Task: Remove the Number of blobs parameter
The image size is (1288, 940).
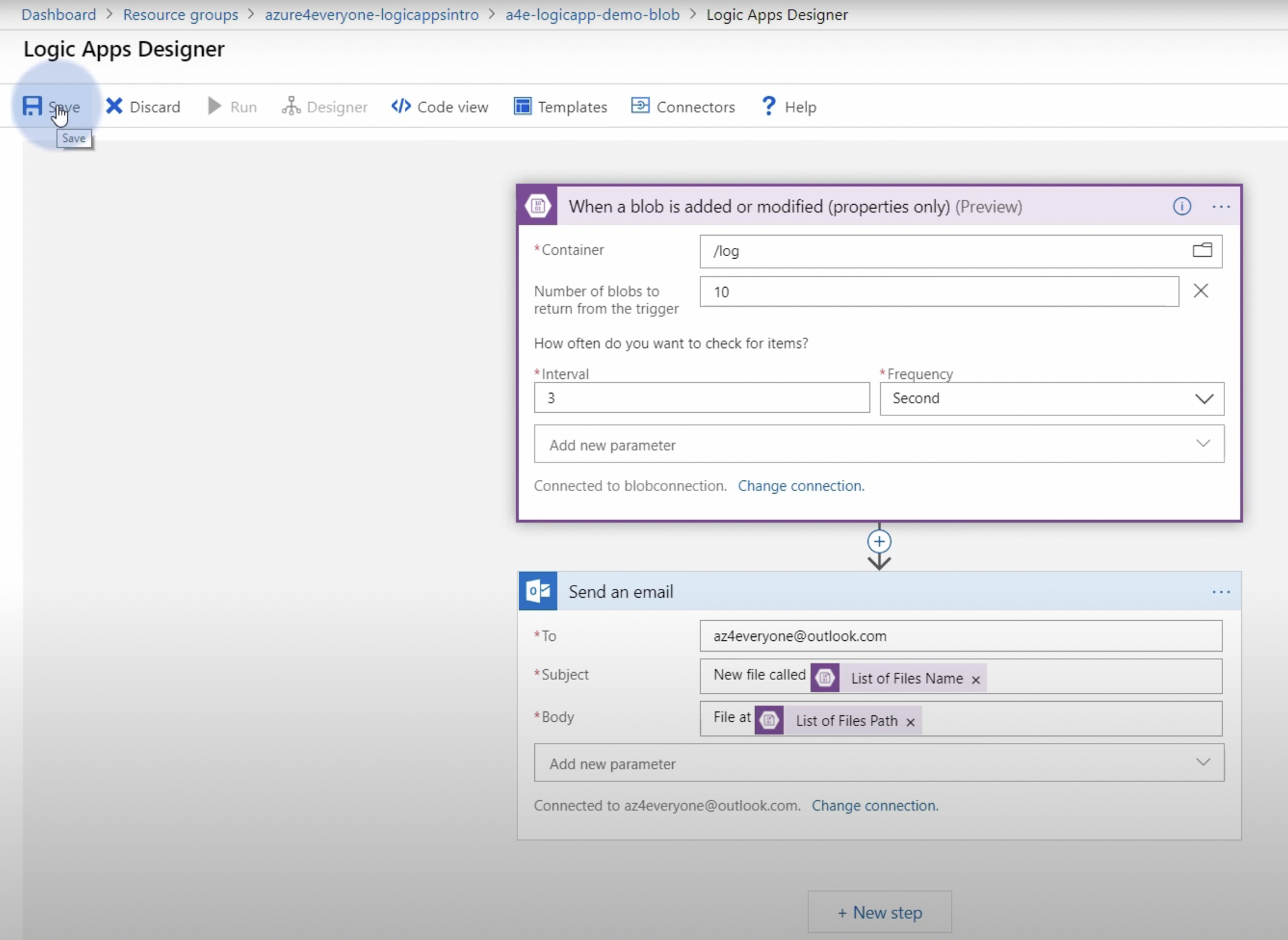Action: pyautogui.click(x=1201, y=291)
